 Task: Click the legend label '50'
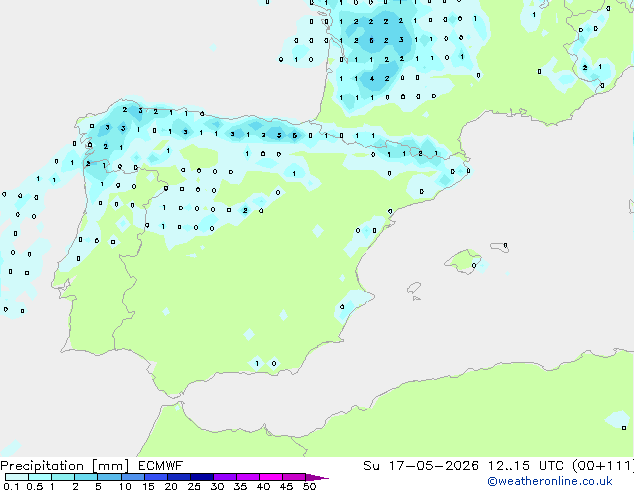tap(309, 486)
